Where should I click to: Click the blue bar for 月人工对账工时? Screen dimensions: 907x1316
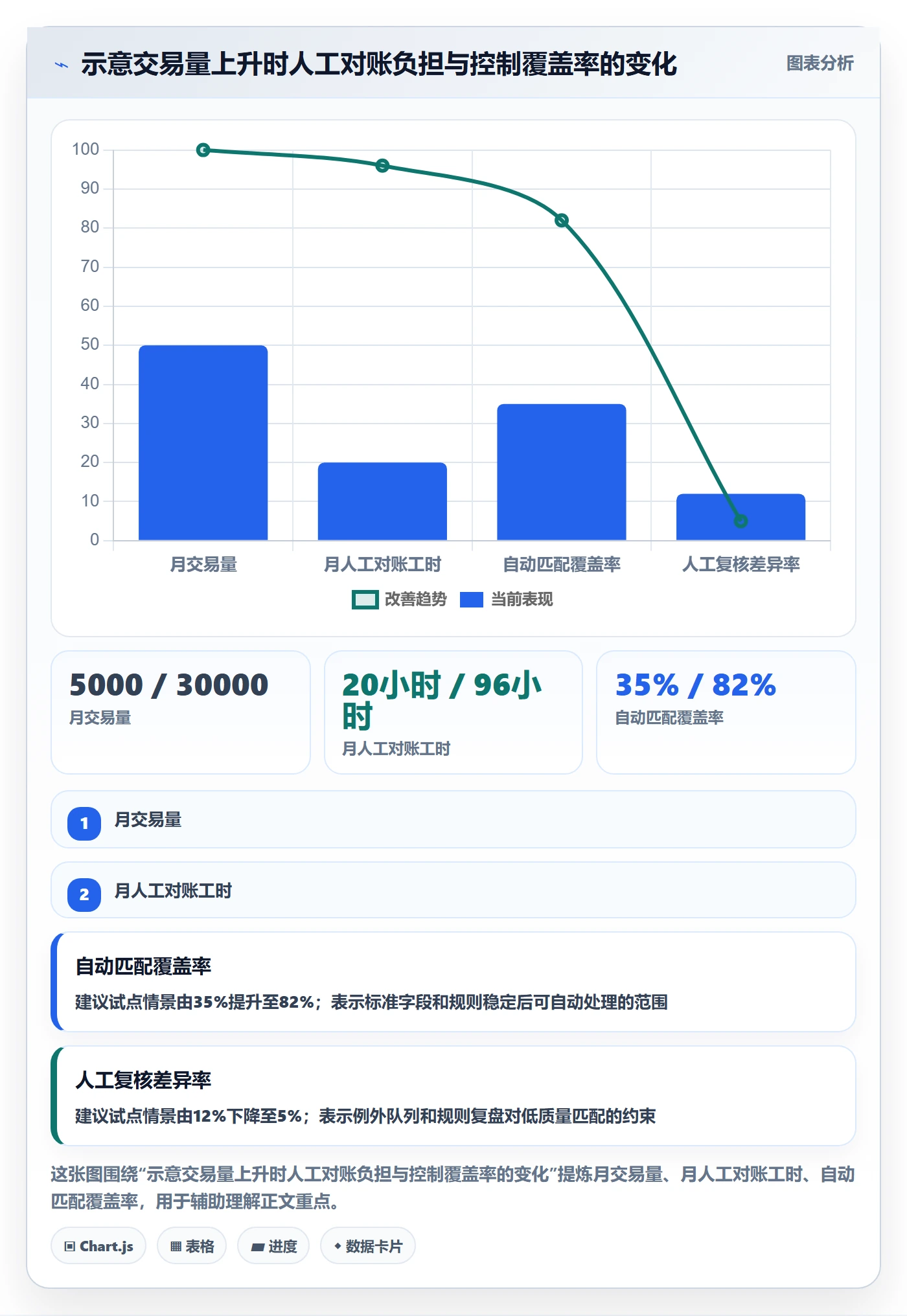click(382, 501)
